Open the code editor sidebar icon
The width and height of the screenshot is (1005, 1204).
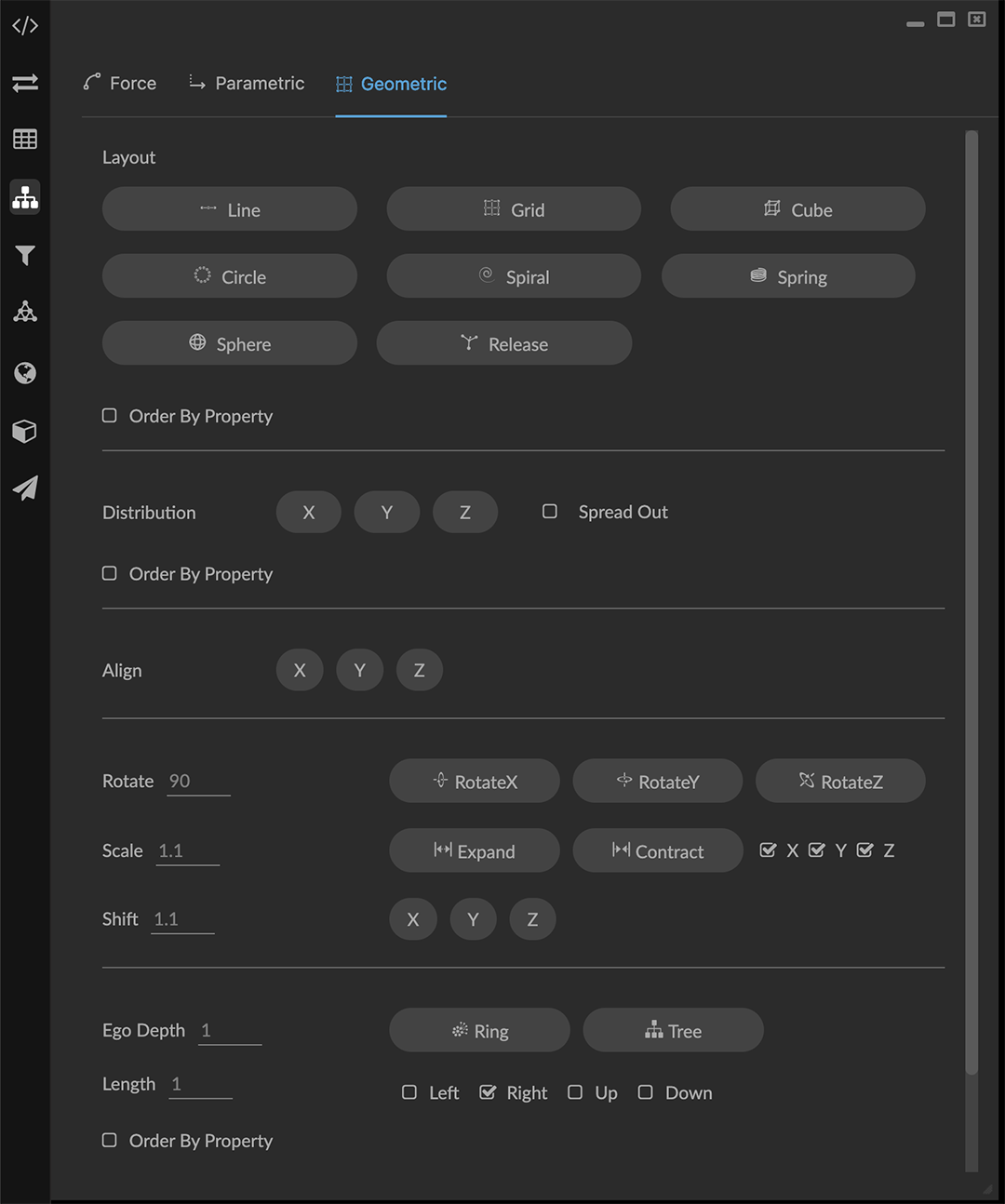click(x=25, y=26)
